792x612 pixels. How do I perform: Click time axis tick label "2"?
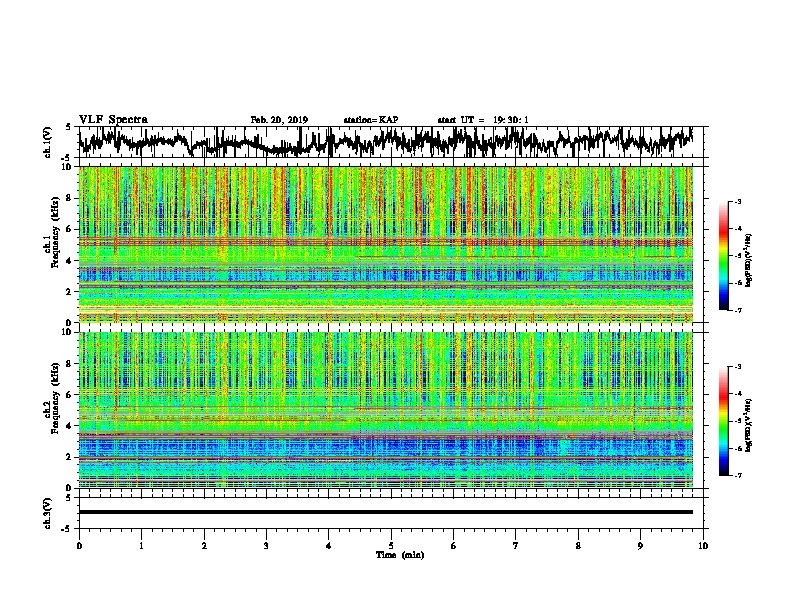click(x=204, y=546)
